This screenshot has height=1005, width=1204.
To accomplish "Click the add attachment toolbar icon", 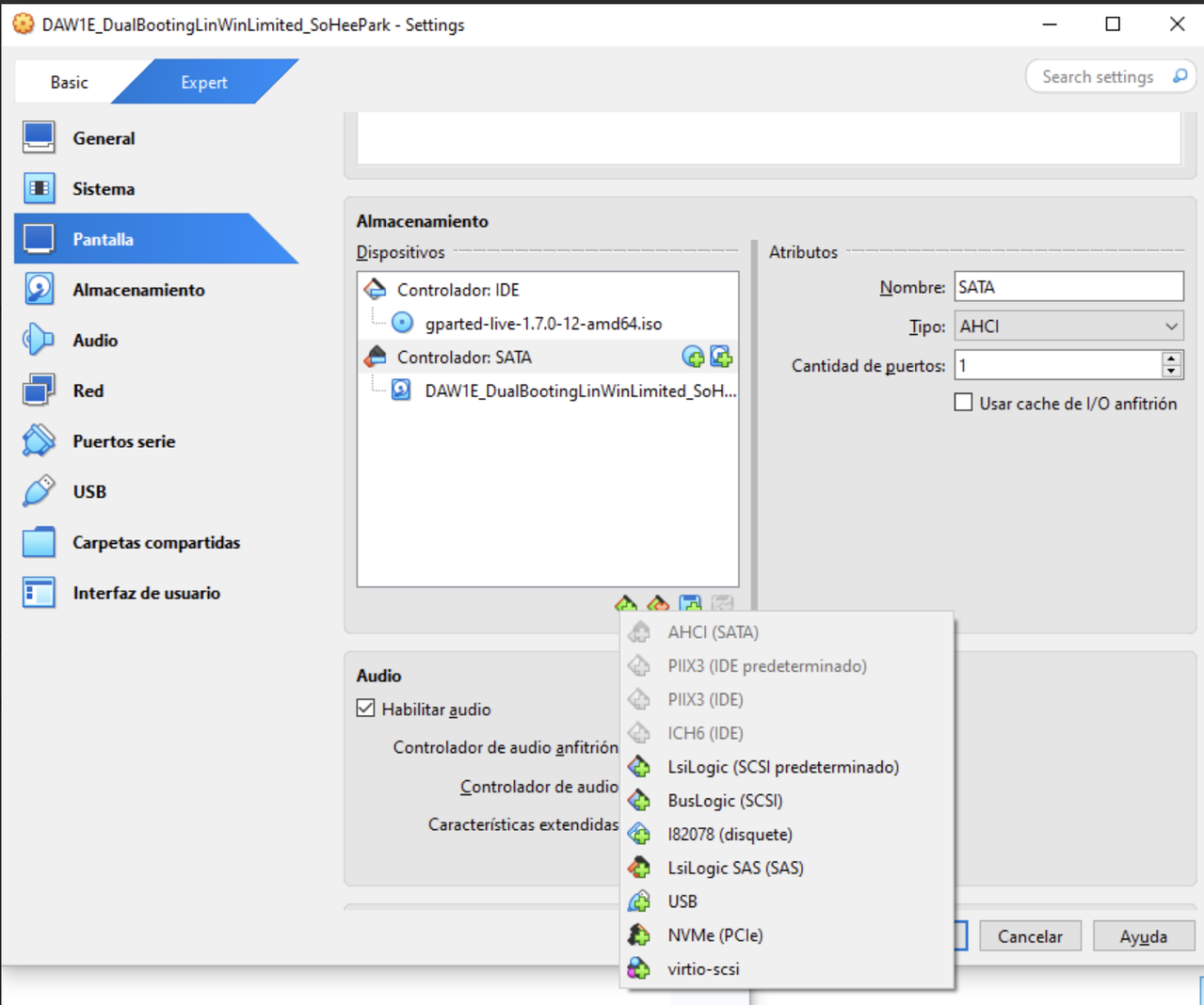I will (x=690, y=603).
